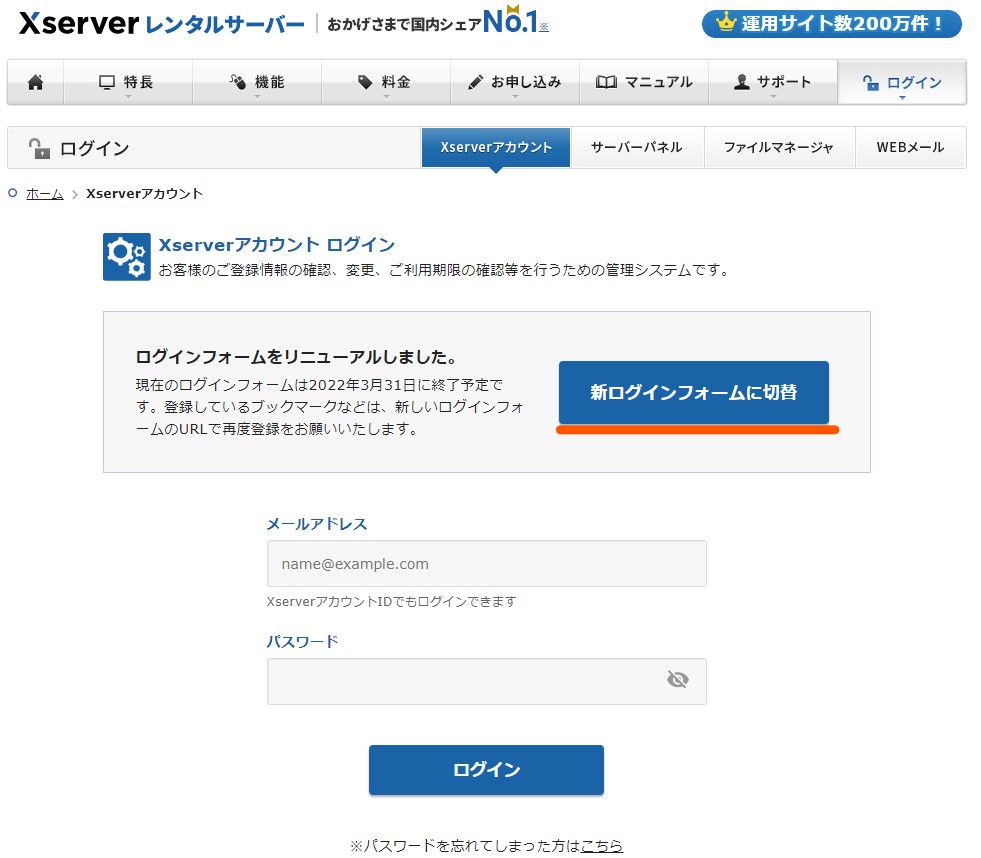
Task: Click the mouse icon beside 機能
Action: 237,82
